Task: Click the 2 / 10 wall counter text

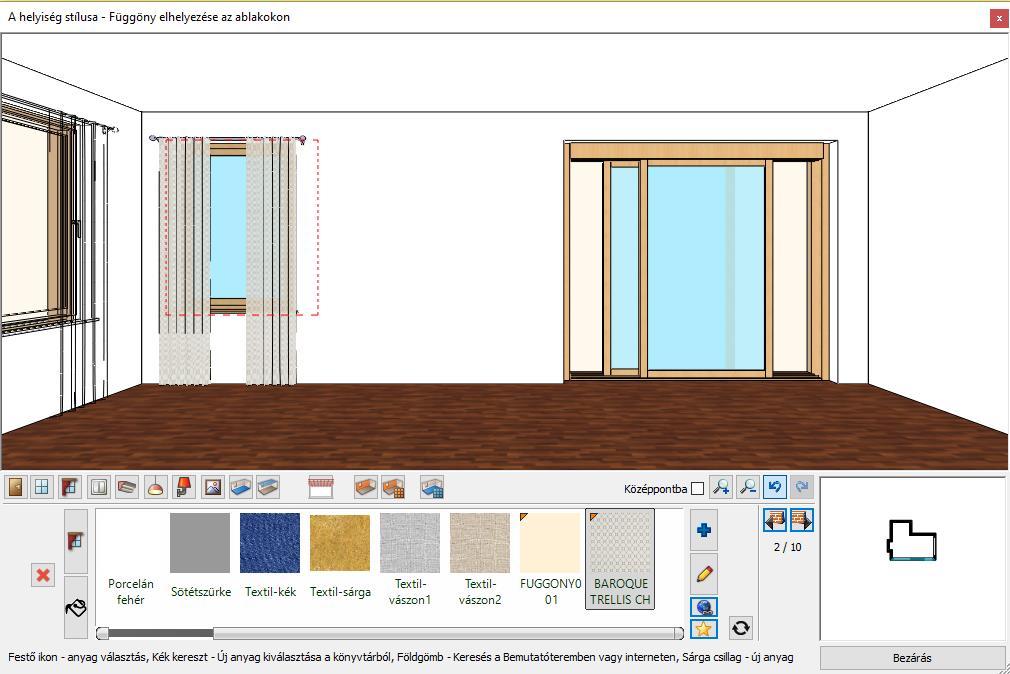Action: point(788,547)
